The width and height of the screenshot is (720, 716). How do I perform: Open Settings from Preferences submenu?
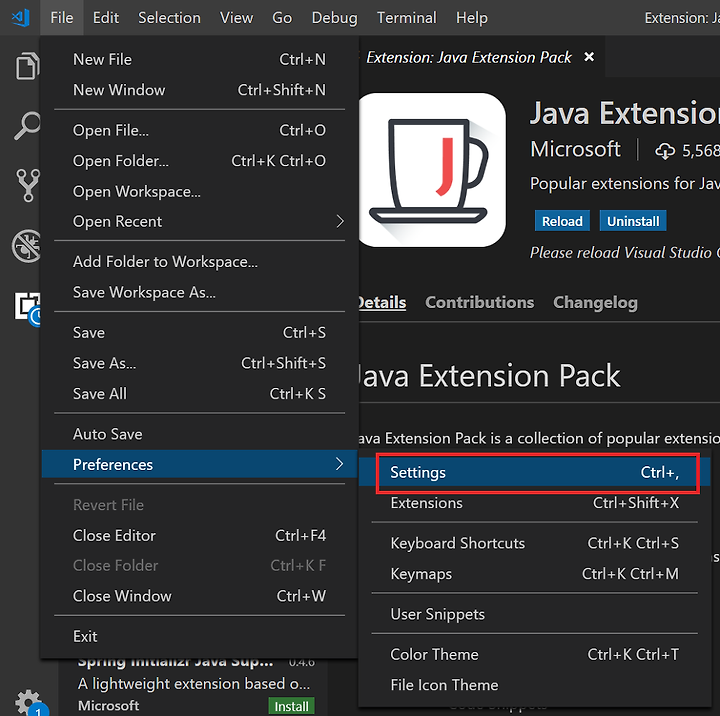(x=534, y=472)
